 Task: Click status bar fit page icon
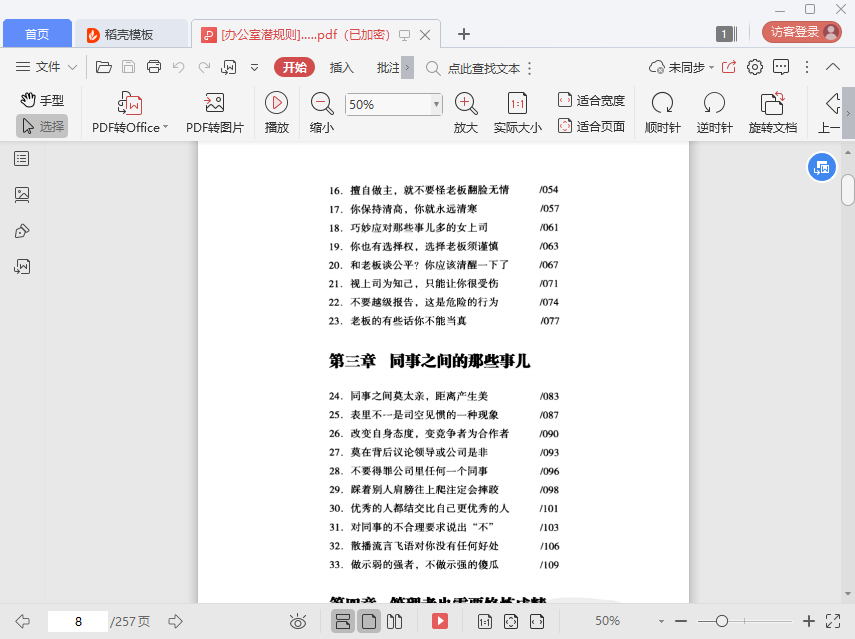[x=511, y=622]
